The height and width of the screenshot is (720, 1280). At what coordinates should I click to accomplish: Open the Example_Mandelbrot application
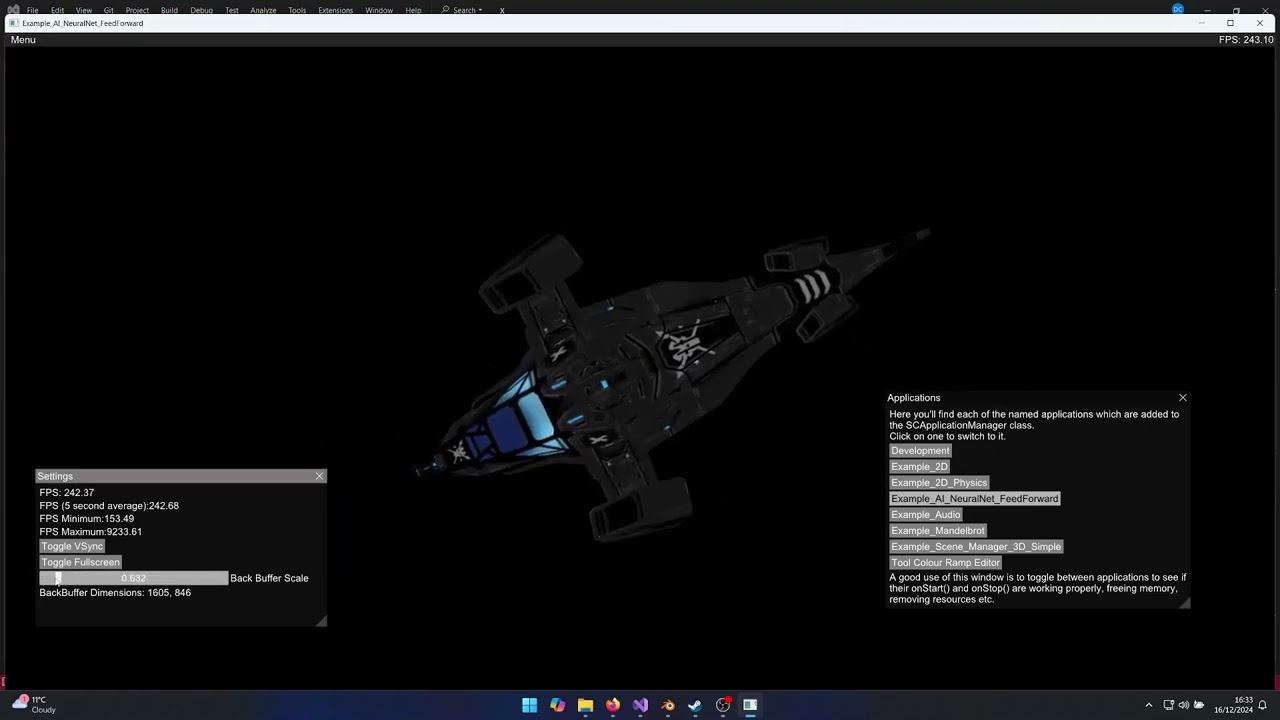[937, 531]
